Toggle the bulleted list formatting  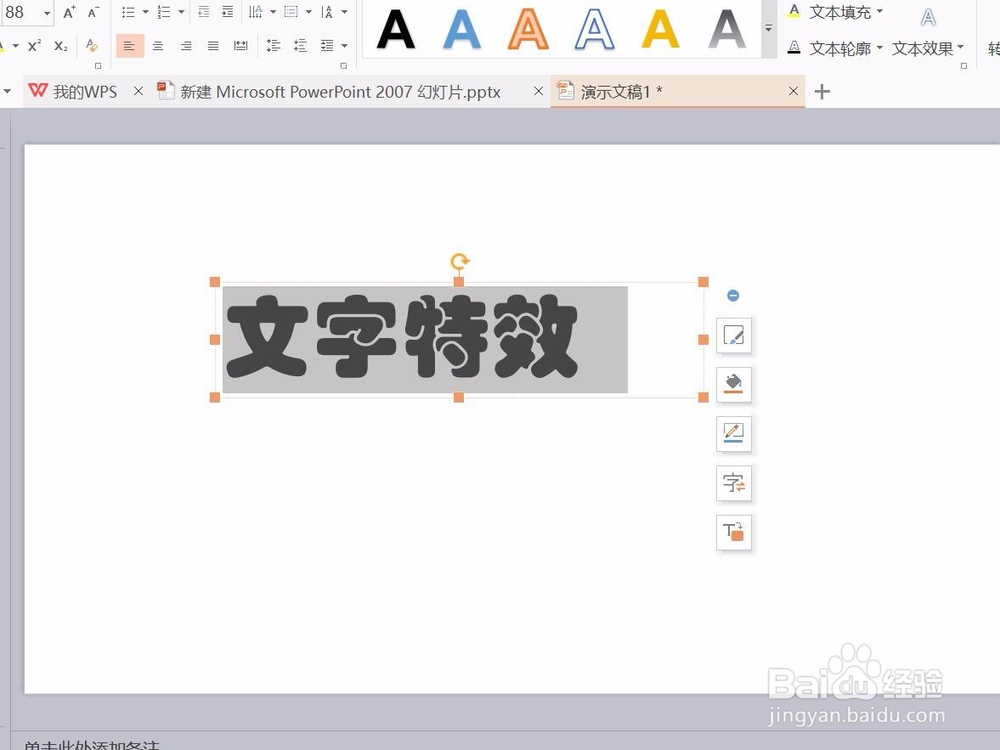pos(129,12)
